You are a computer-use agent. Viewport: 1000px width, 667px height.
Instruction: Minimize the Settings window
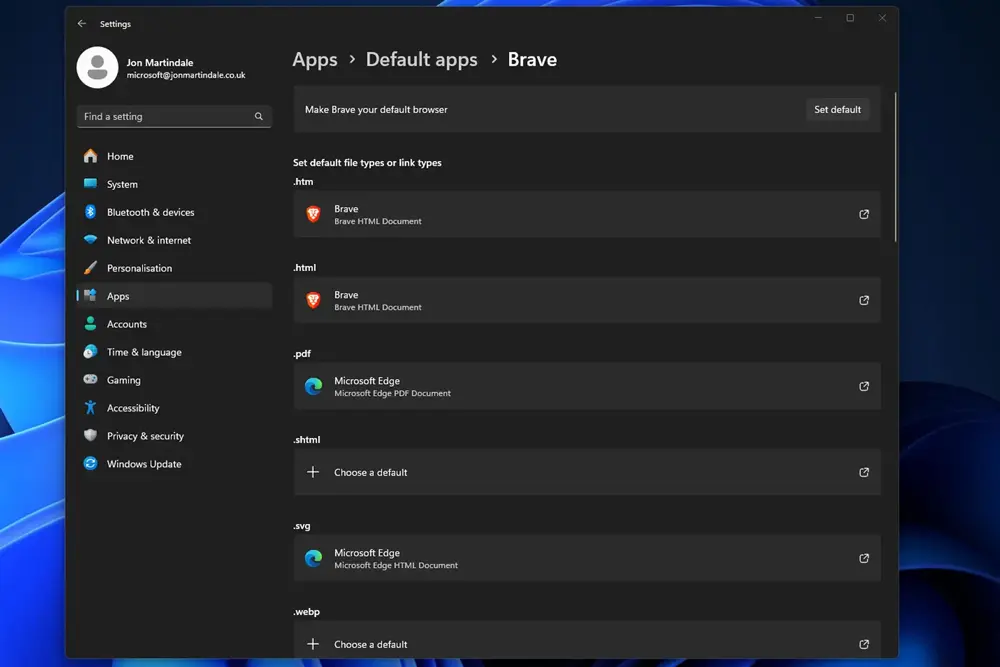[x=818, y=18]
